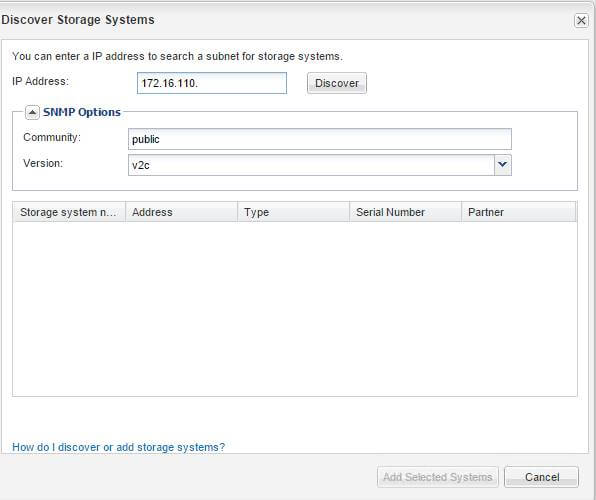Collapse the SNMP Options section arrow
This screenshot has width=596, height=500.
[32, 113]
